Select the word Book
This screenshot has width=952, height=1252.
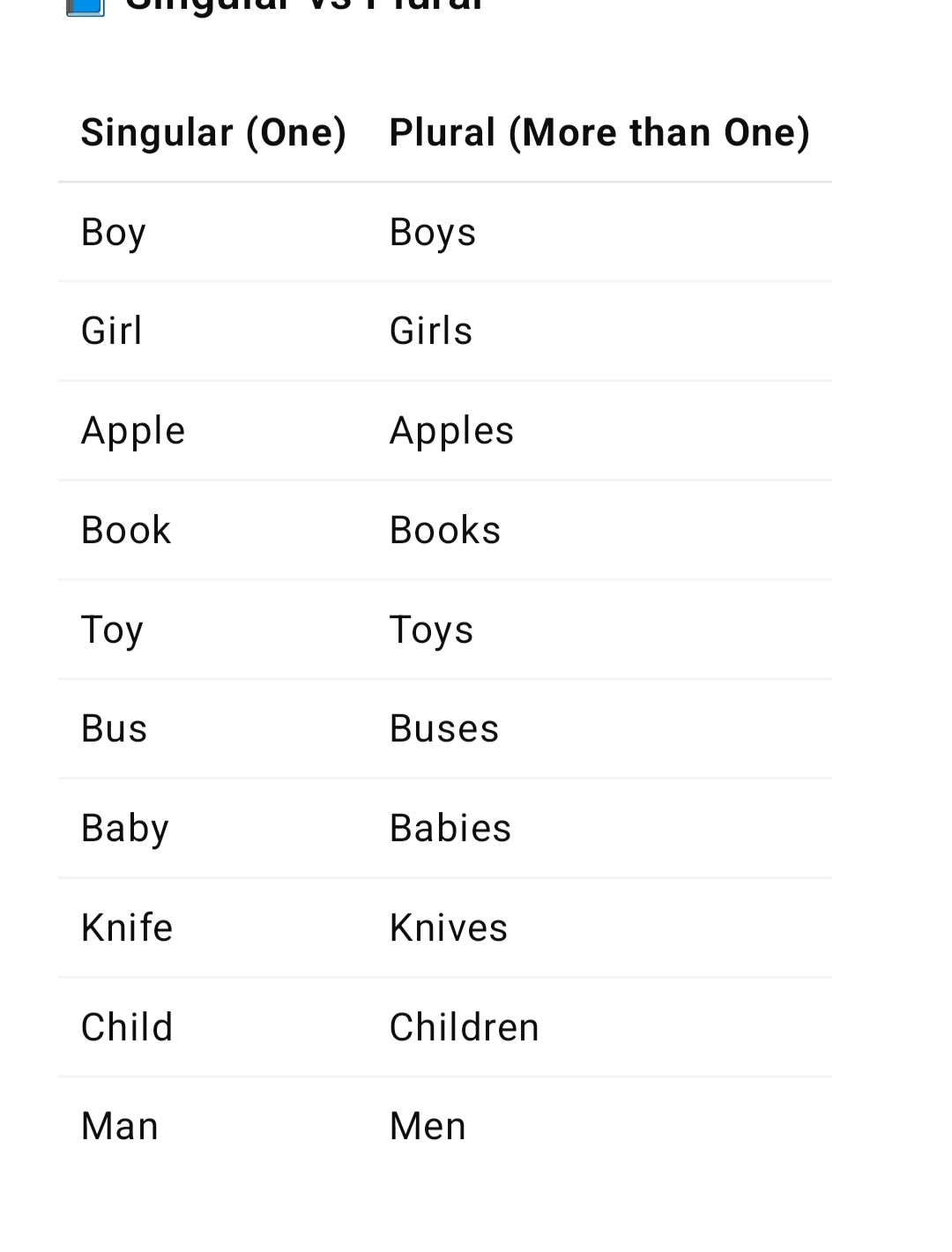(x=126, y=531)
